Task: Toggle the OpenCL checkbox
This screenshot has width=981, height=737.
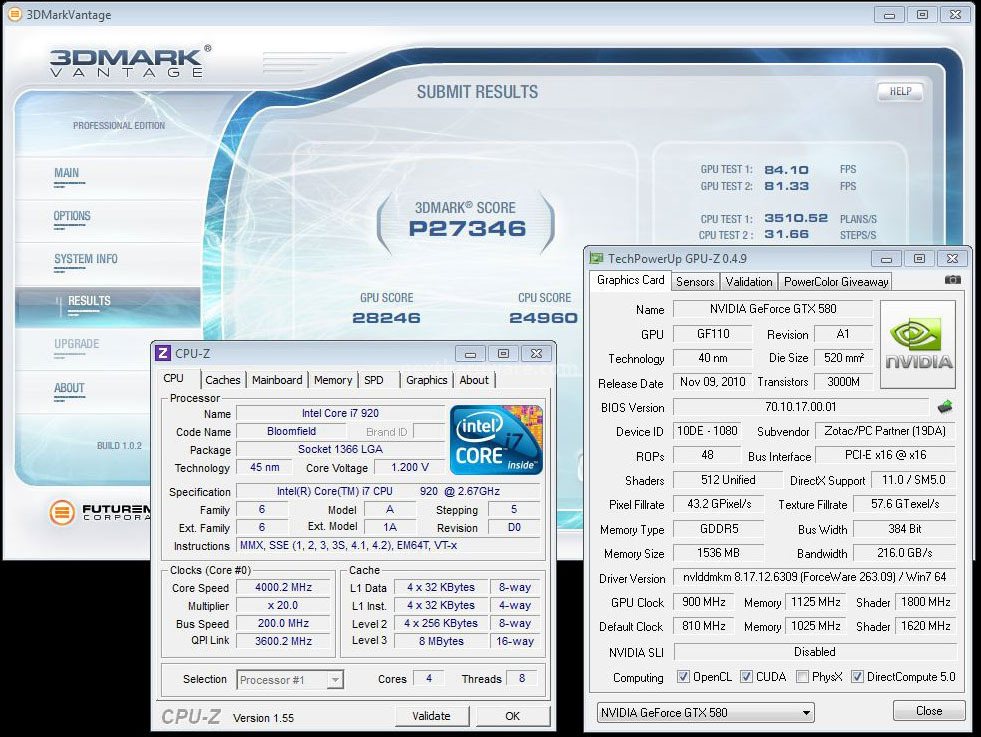Action: [683, 676]
